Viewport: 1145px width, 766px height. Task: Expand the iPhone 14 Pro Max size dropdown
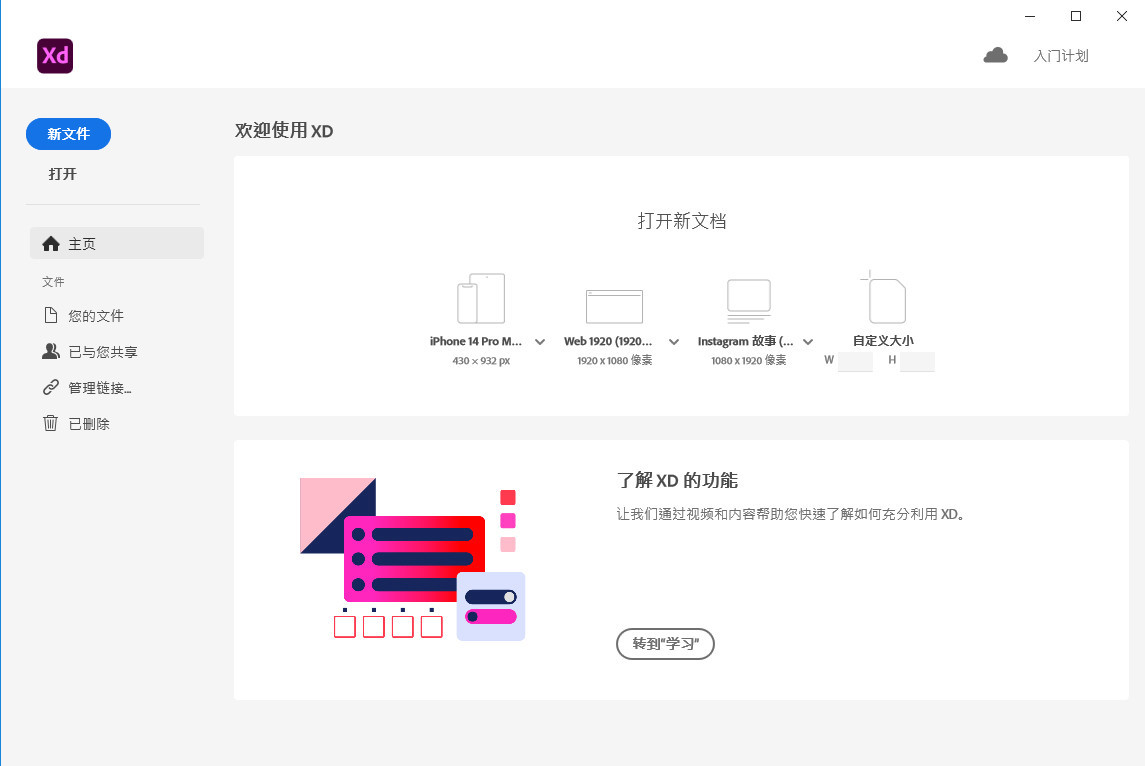(x=540, y=342)
